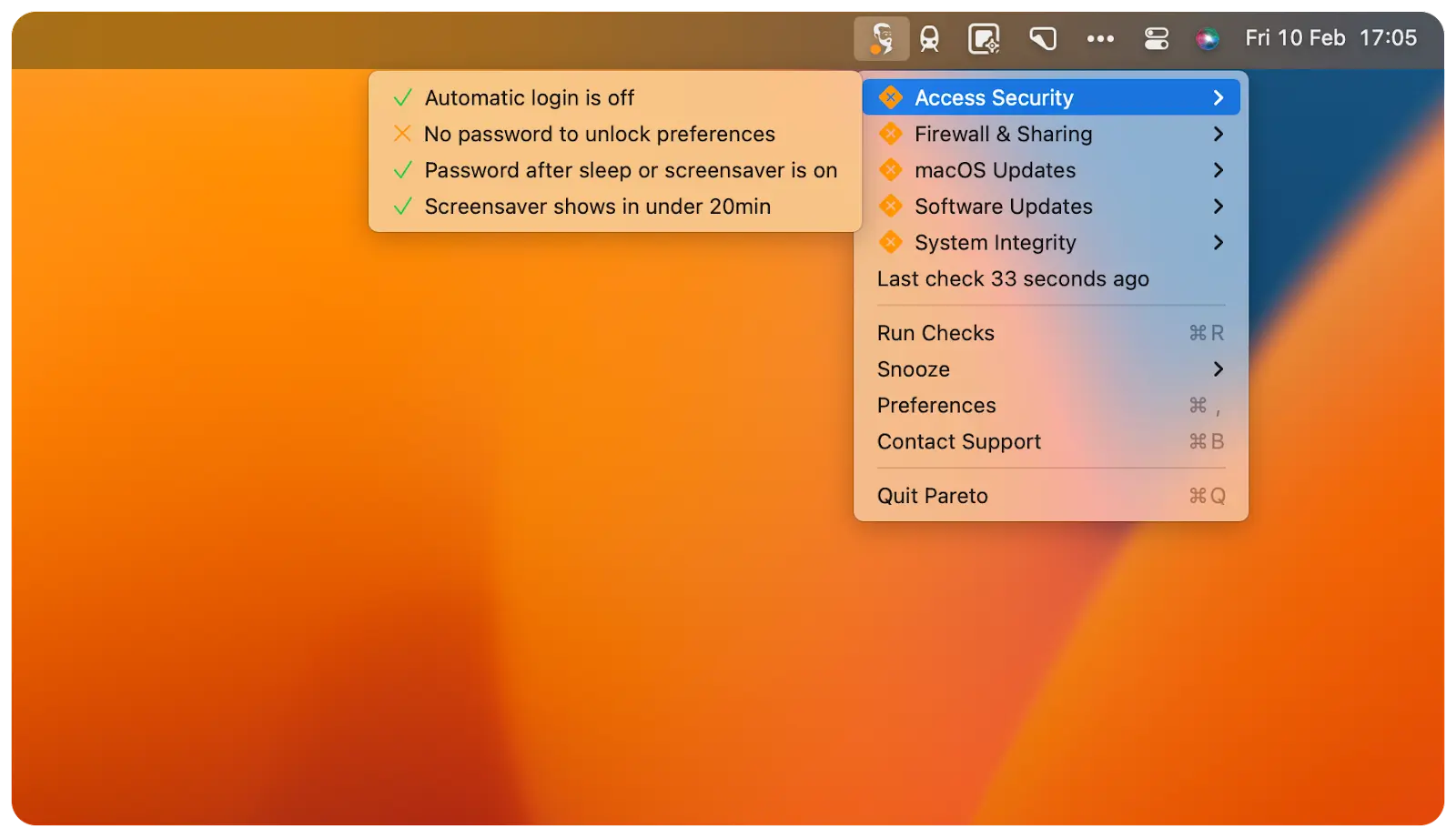The height and width of the screenshot is (837, 1456).
Task: Choose Quit Pareto from the menu
Action: 932,496
